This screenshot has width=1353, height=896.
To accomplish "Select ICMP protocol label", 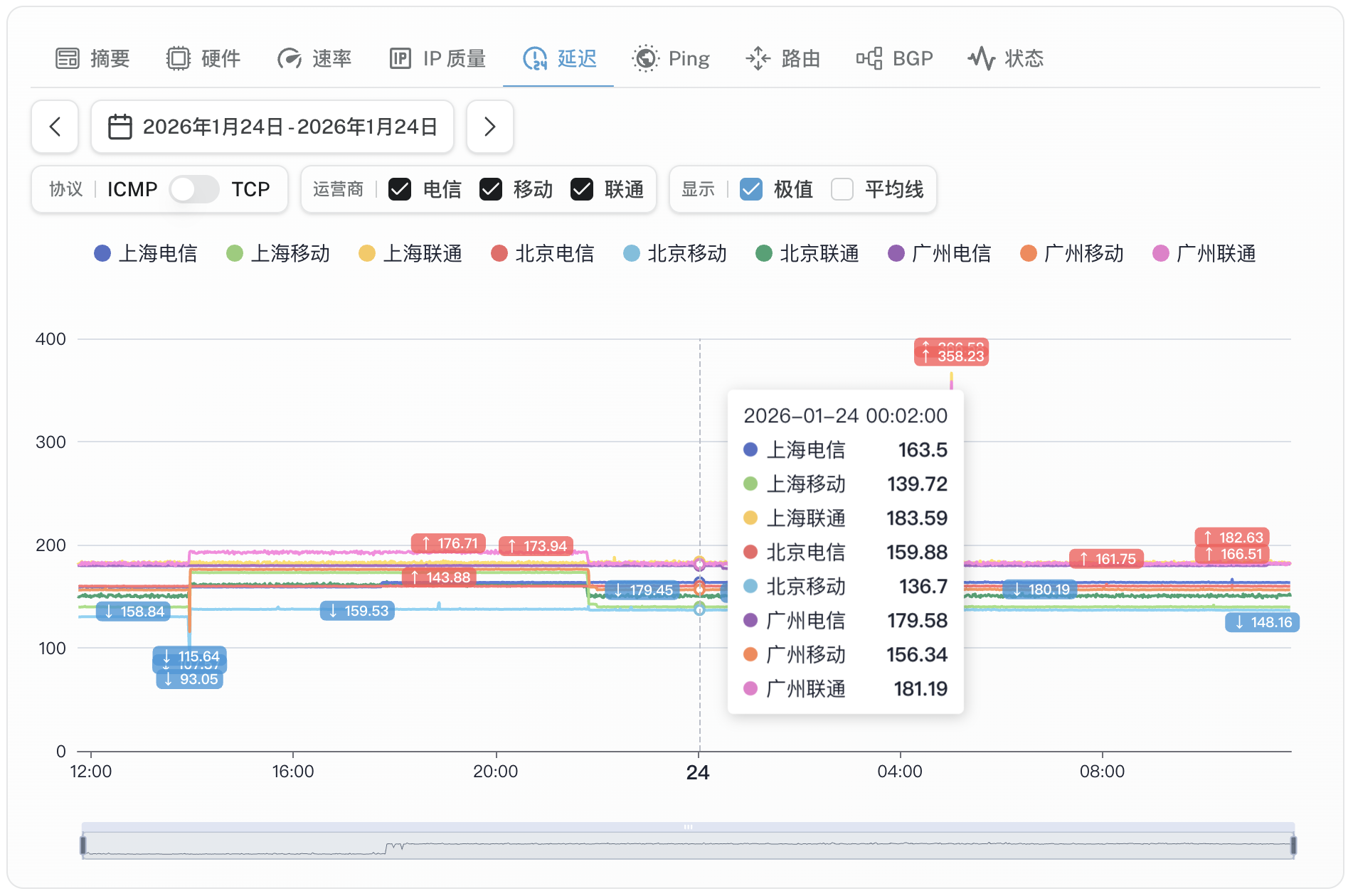I will tap(132, 189).
